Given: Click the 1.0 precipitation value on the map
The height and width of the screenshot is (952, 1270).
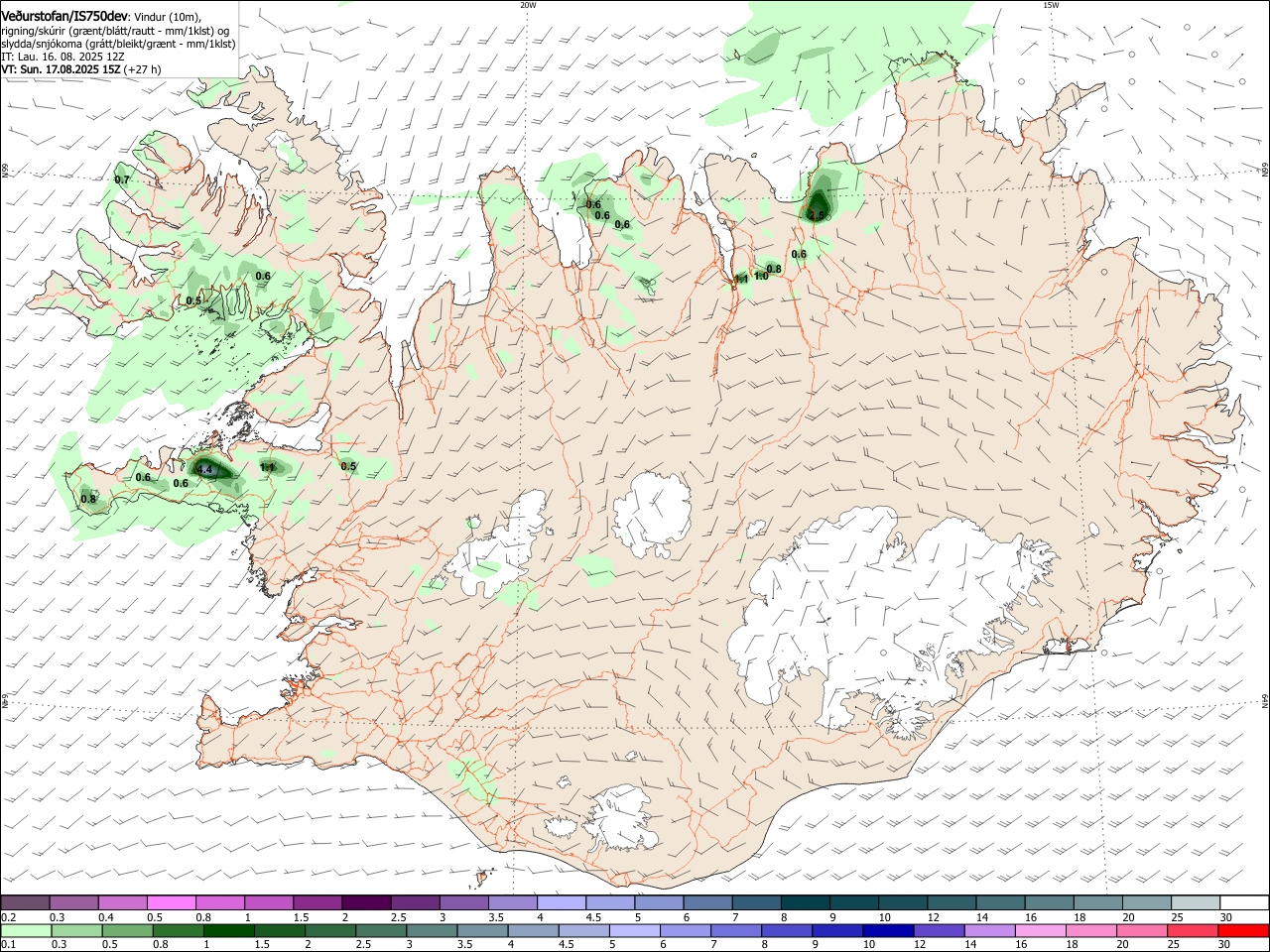Looking at the screenshot, I should coord(761,277).
